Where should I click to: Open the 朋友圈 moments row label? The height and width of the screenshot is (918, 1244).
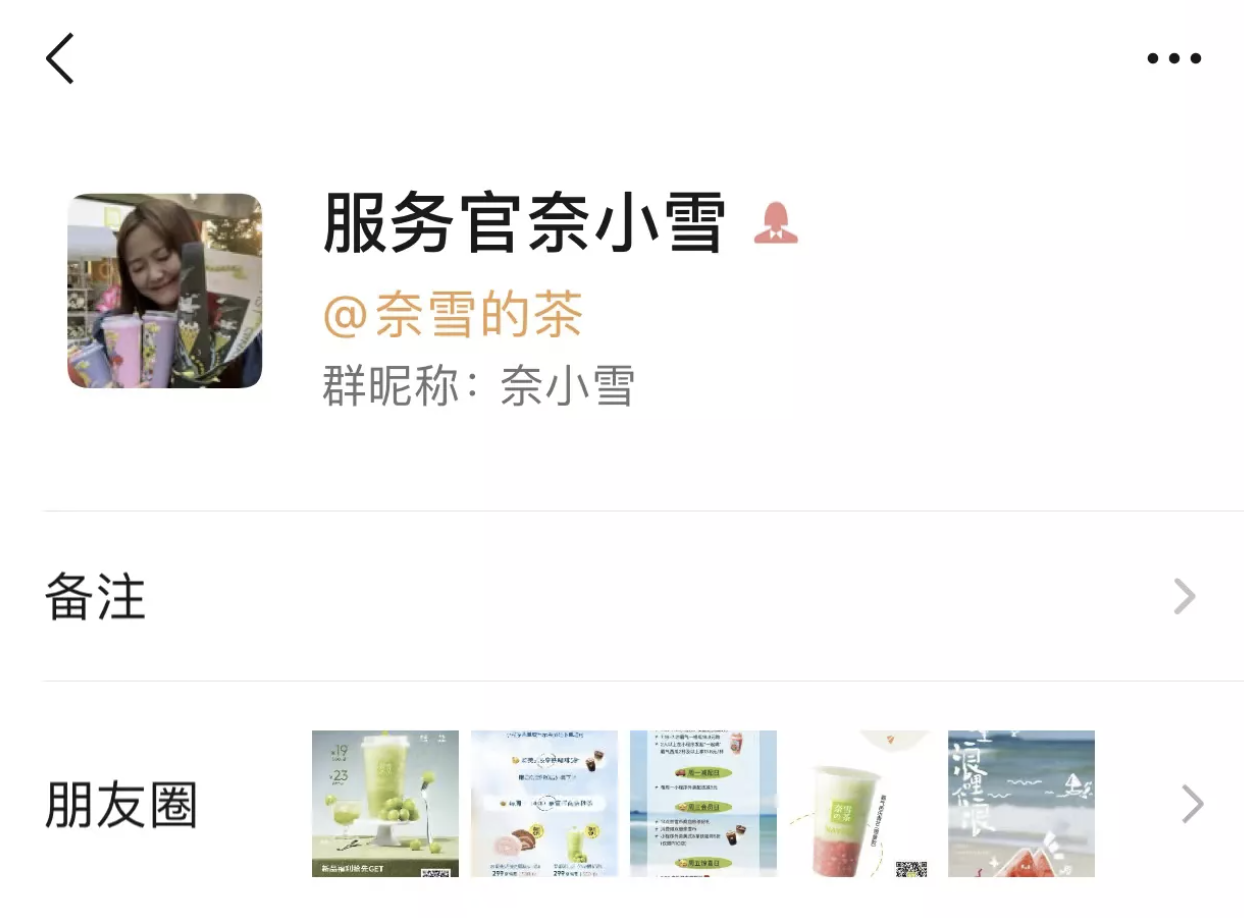point(121,805)
